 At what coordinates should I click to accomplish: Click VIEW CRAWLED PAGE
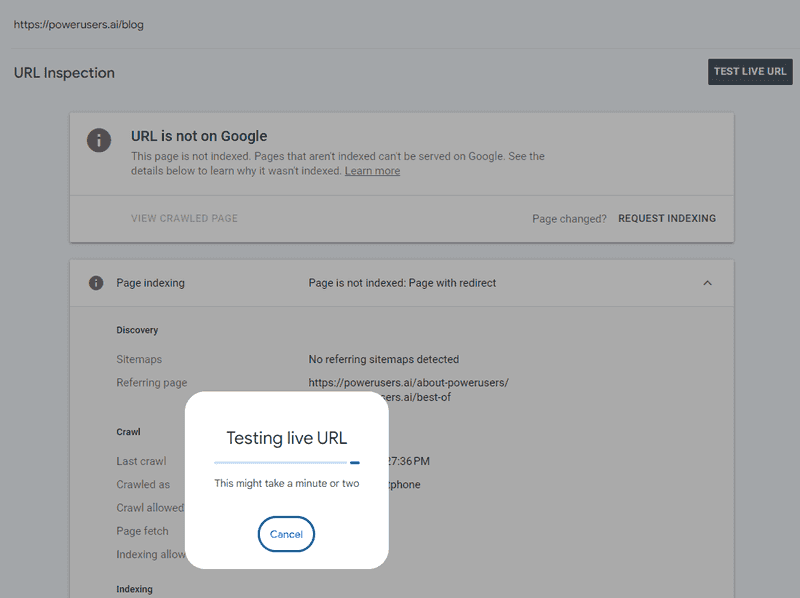184,218
